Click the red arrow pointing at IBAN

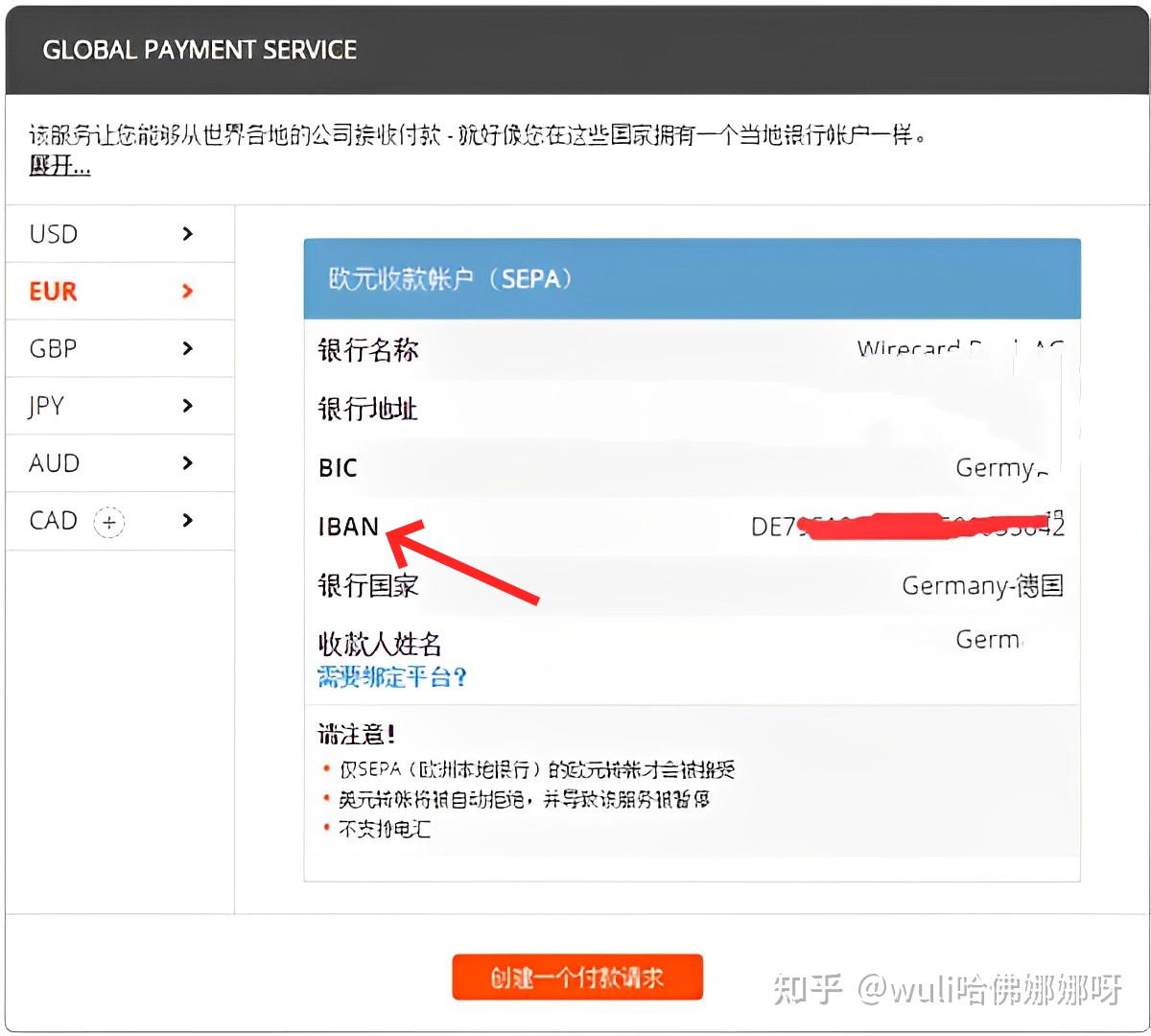460,566
